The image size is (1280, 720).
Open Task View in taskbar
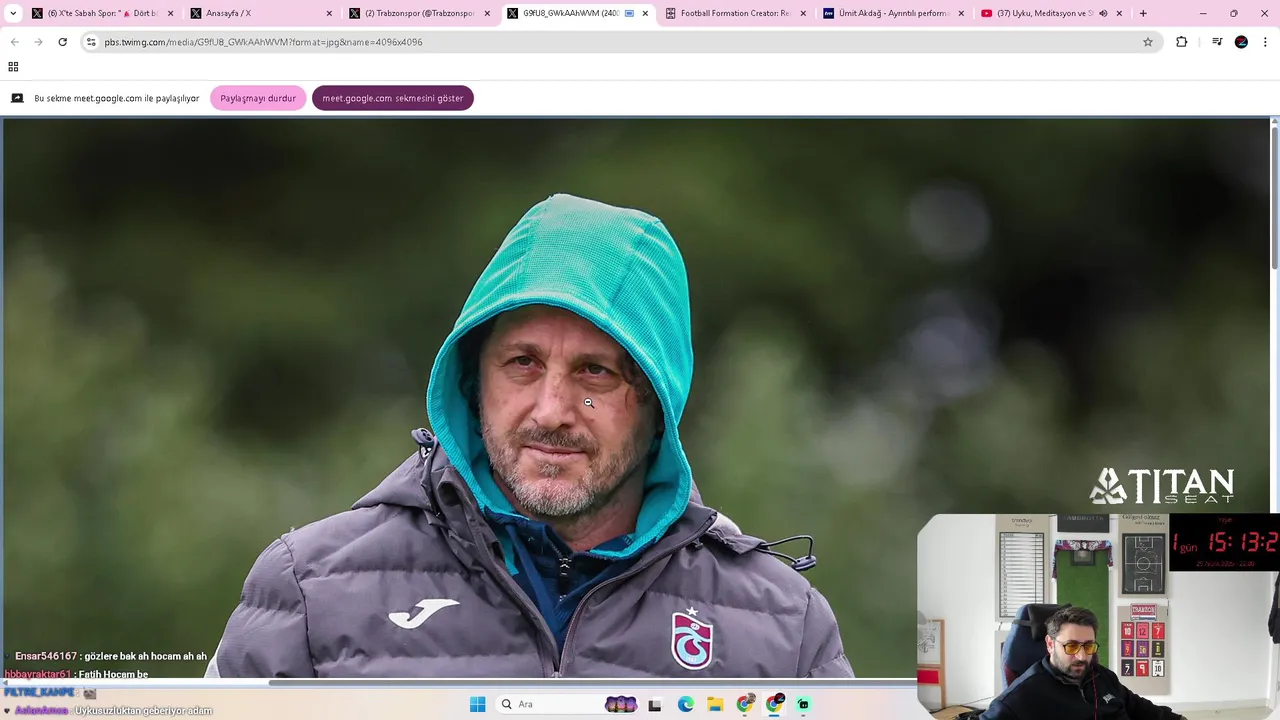tap(655, 704)
